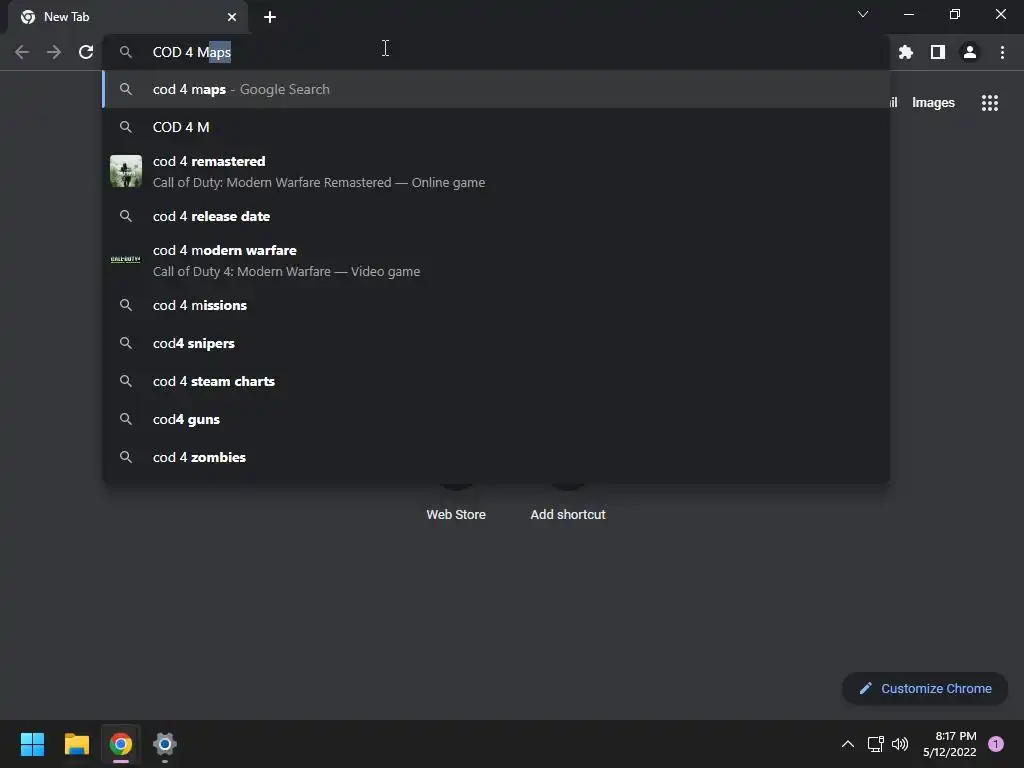Image resolution: width=1024 pixels, height=768 pixels.
Task: Click the cod 4 remastered thumbnail image
Action: 125,171
